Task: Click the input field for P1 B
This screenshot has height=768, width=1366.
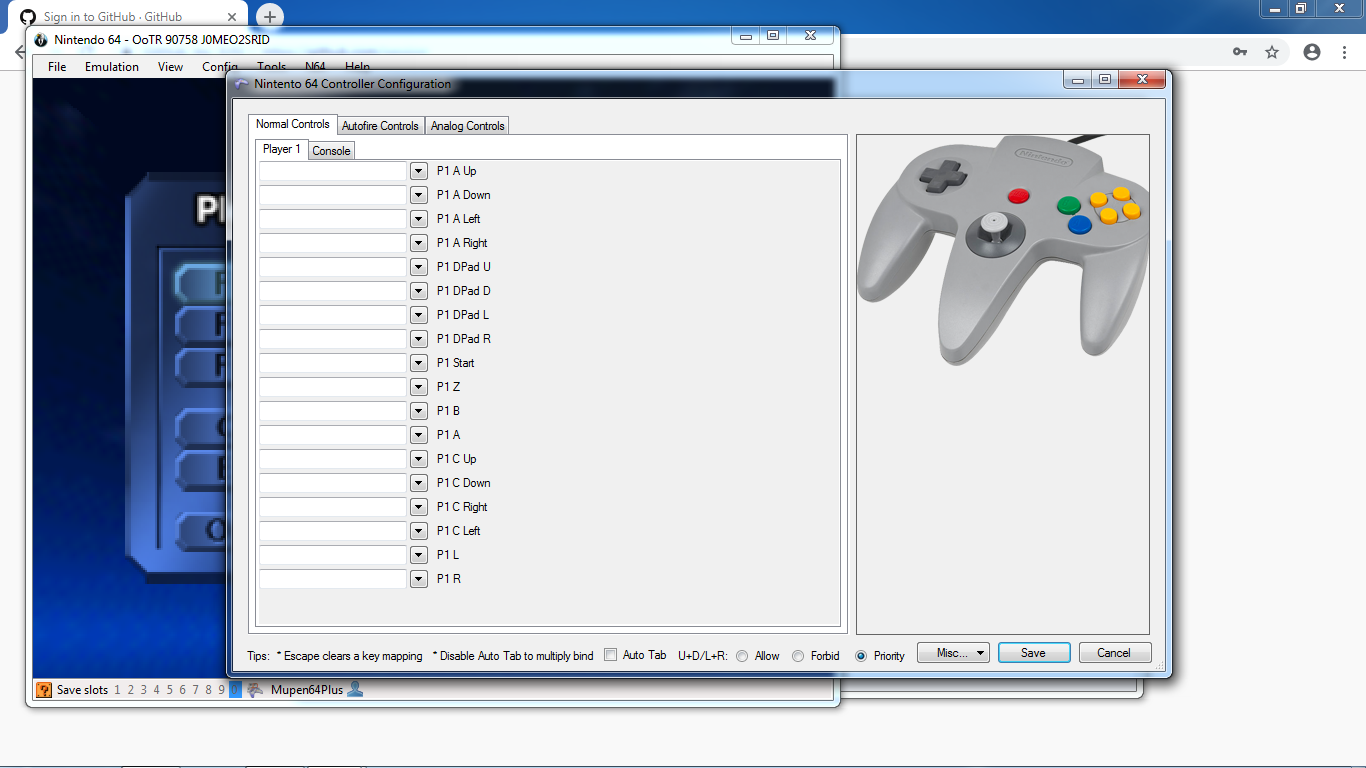Action: 333,411
